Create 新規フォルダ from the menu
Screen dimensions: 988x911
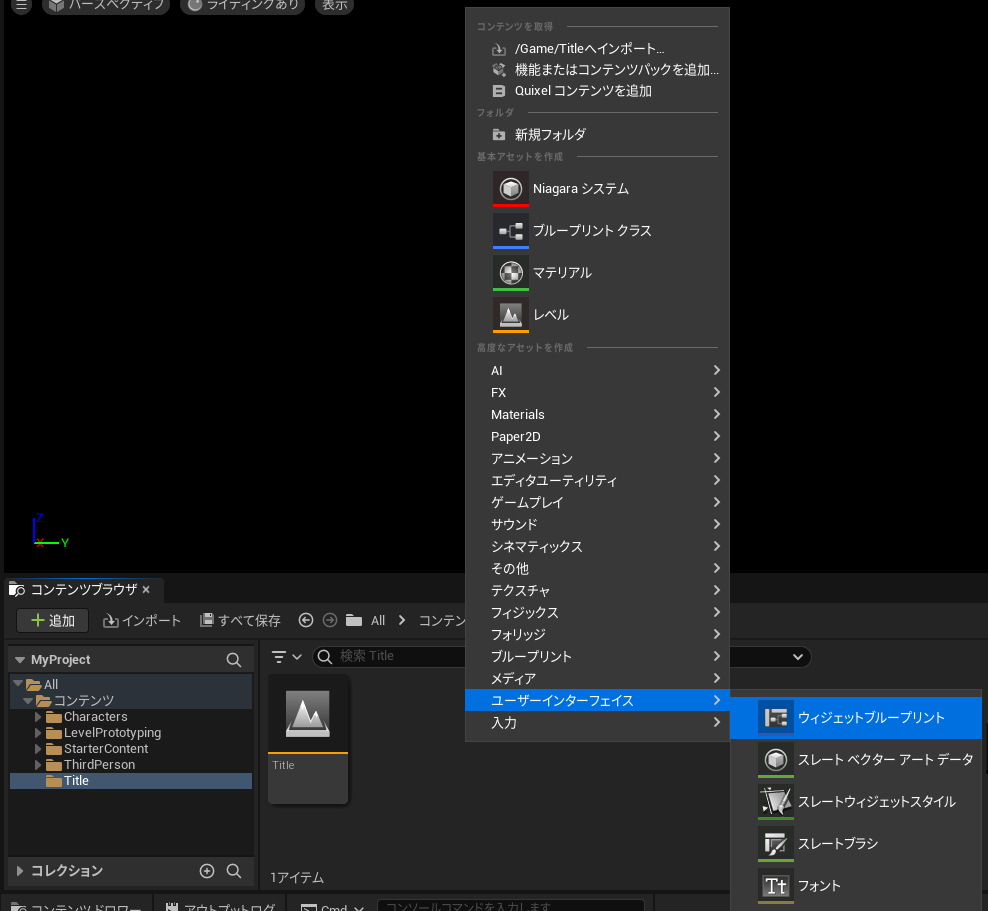click(597, 135)
